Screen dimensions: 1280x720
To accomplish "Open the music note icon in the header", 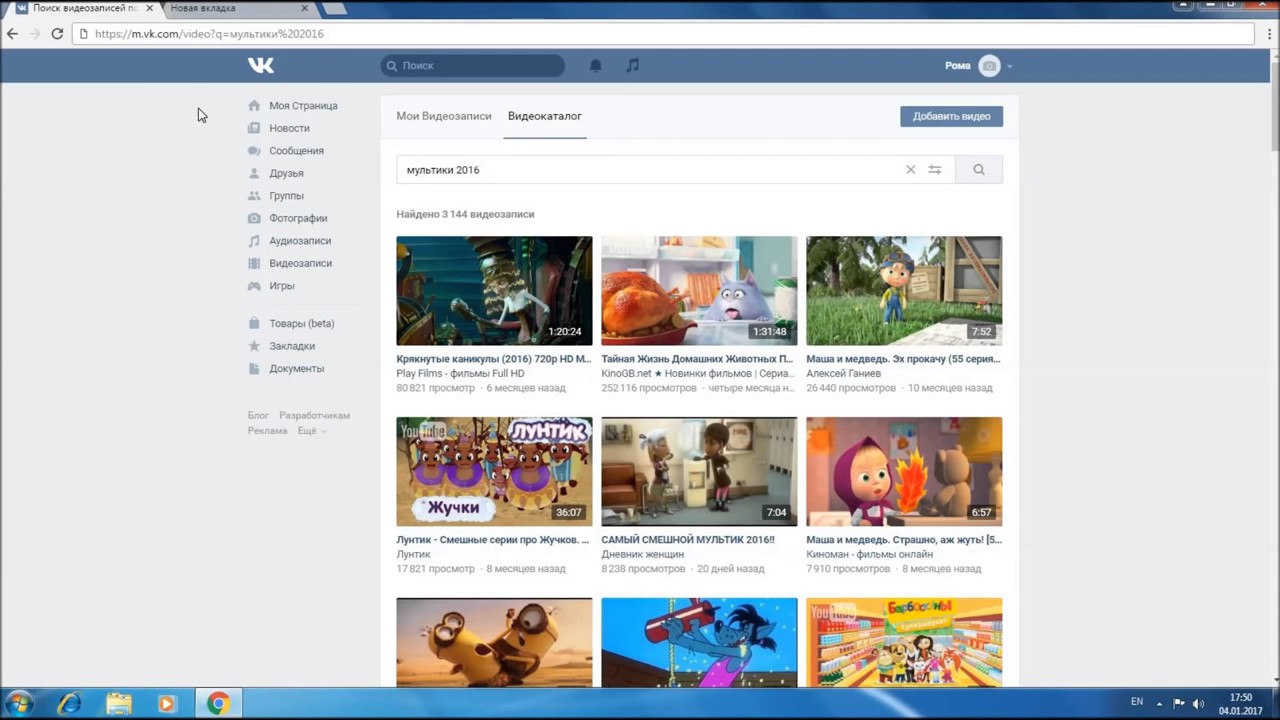I will (x=632, y=66).
